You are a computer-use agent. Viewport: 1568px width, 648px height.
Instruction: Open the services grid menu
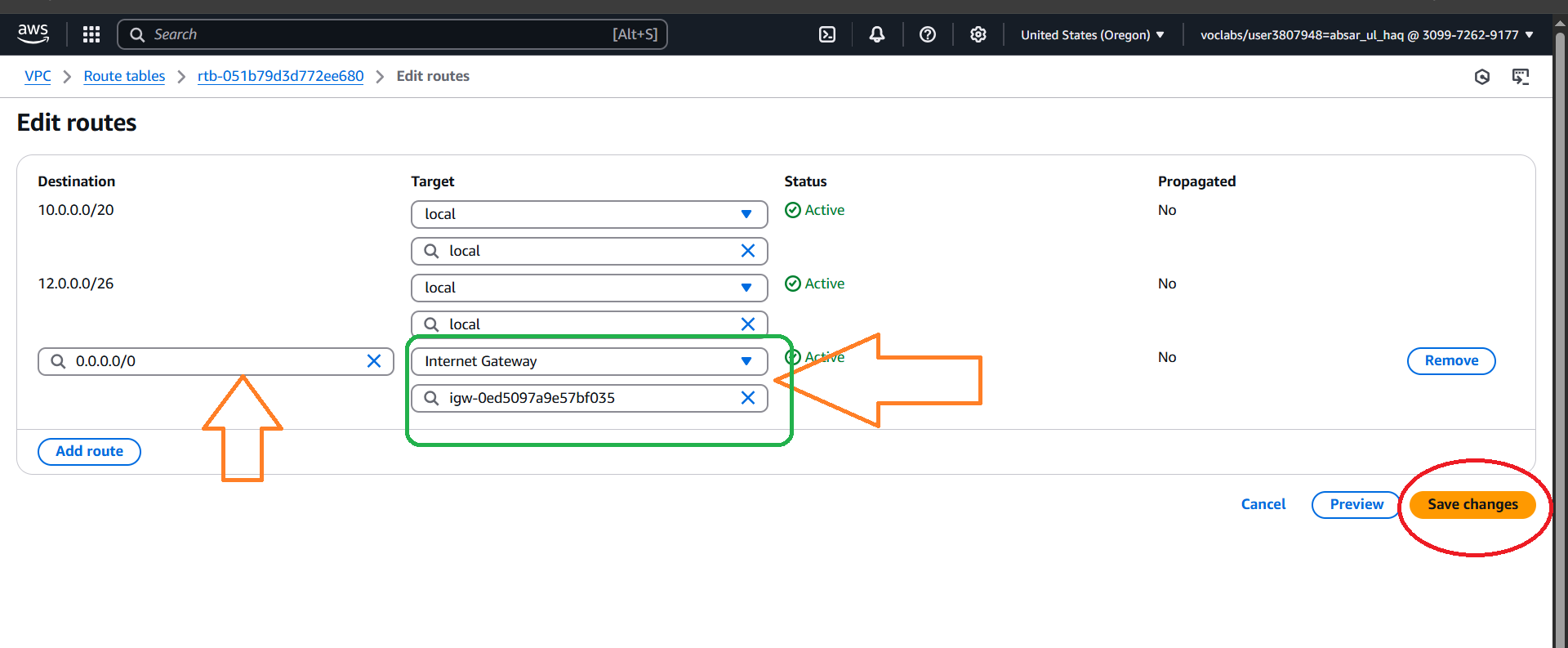[91, 34]
